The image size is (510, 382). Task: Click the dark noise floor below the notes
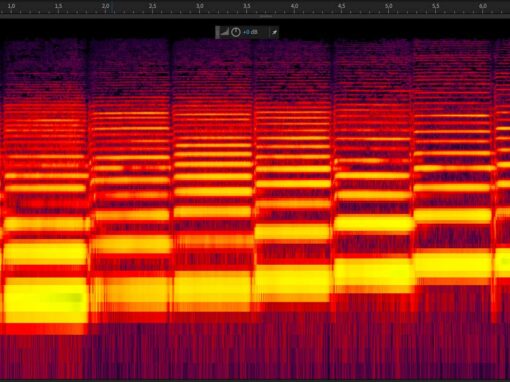pos(255,353)
